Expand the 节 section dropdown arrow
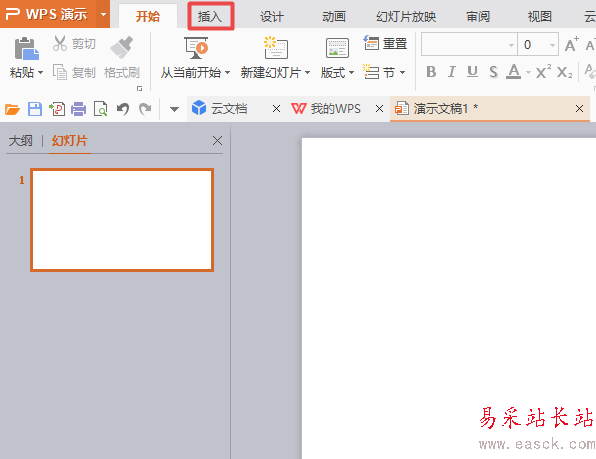Viewport: 596px width, 459px height. [x=403, y=72]
